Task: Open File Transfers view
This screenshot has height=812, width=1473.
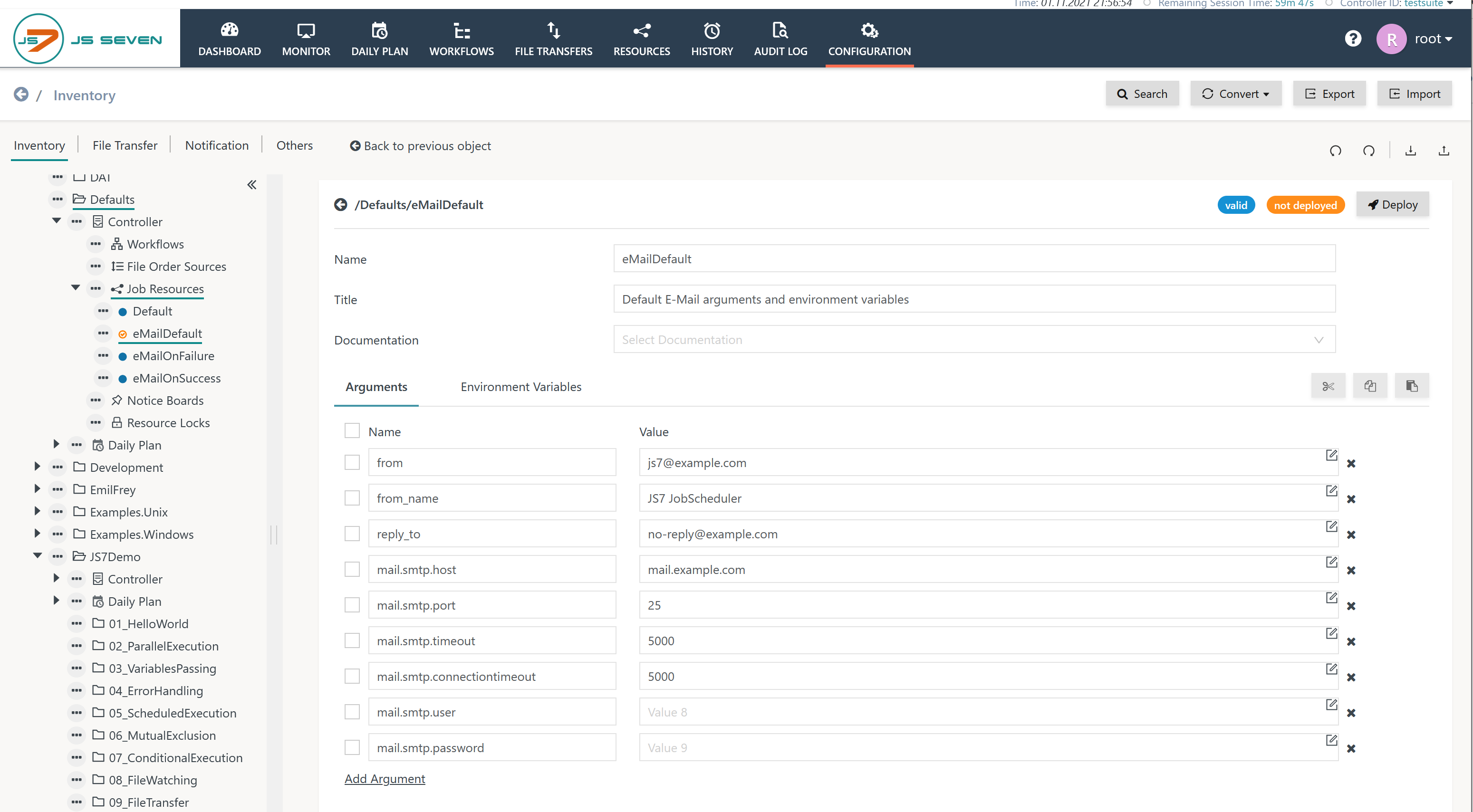Action: click(553, 39)
